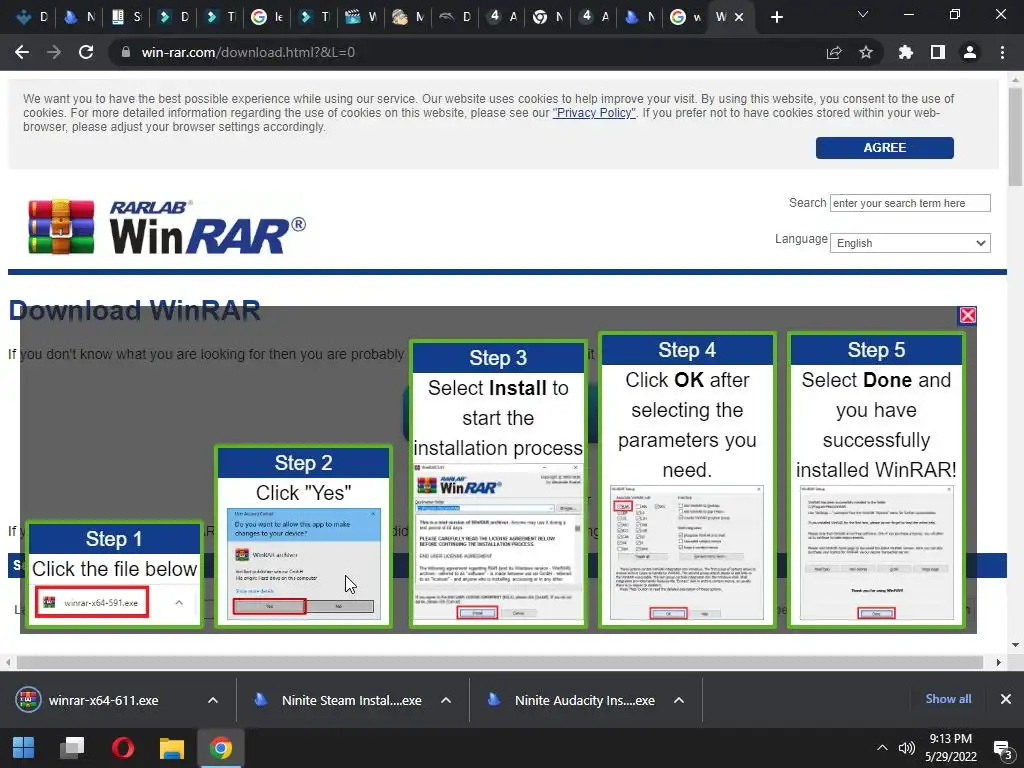Click the Step 5 Done screenshot thumbnail

click(x=876, y=552)
